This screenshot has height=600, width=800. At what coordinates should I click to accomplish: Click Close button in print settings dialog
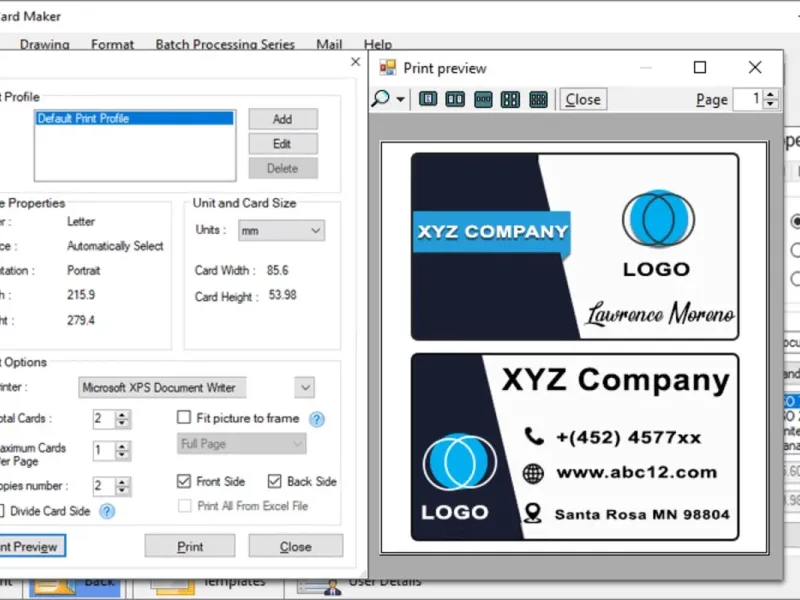tap(295, 546)
